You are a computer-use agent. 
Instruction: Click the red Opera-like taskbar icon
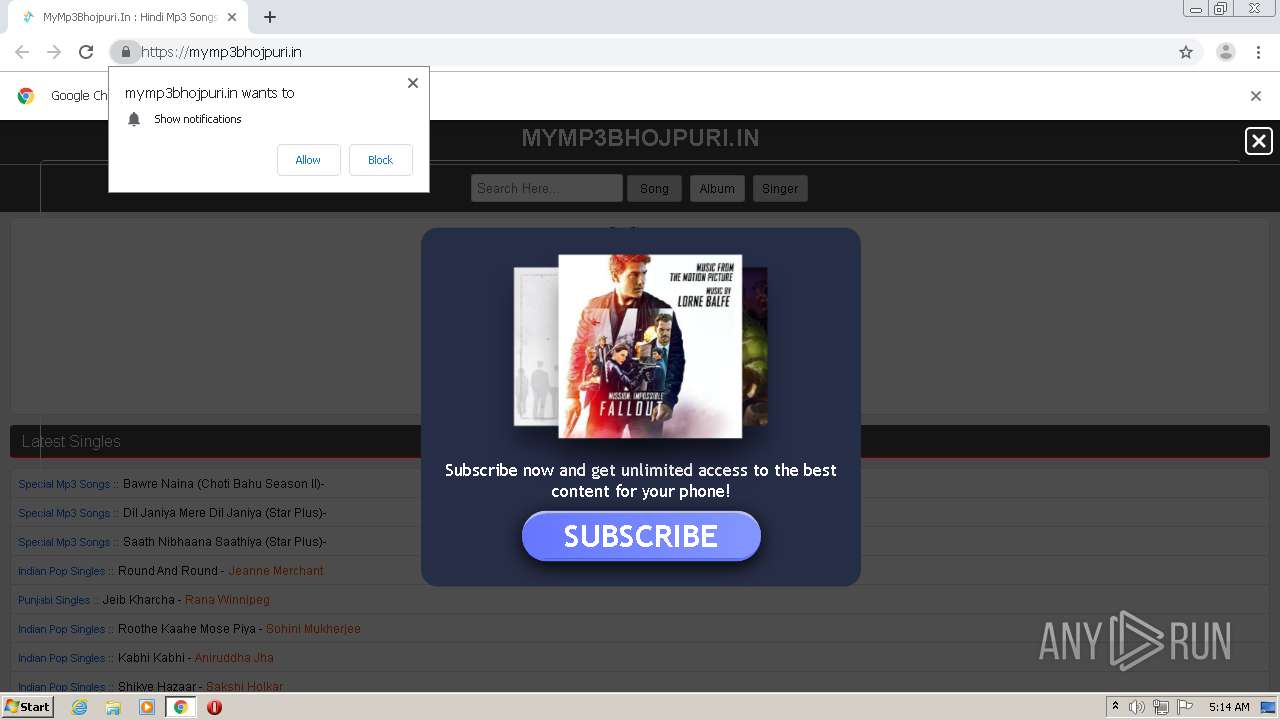pos(214,707)
